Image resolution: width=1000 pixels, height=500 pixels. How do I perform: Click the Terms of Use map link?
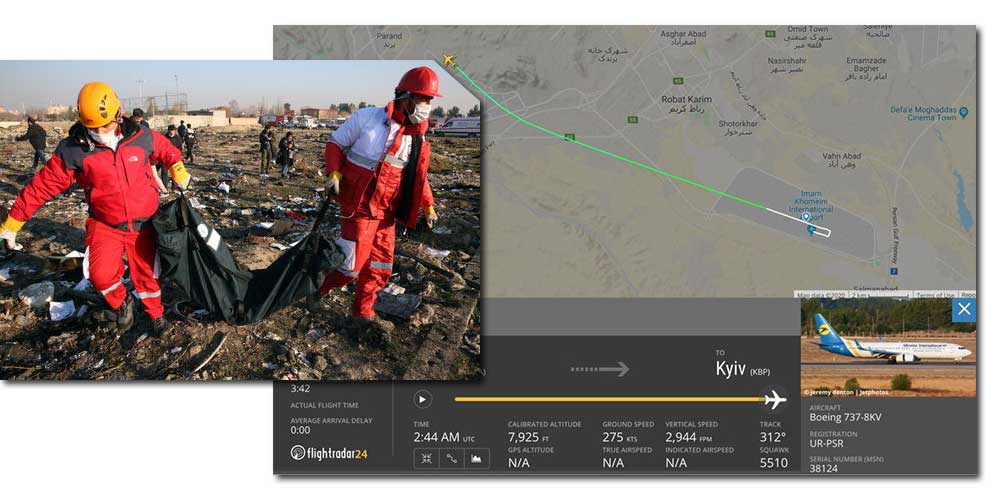coord(935,295)
